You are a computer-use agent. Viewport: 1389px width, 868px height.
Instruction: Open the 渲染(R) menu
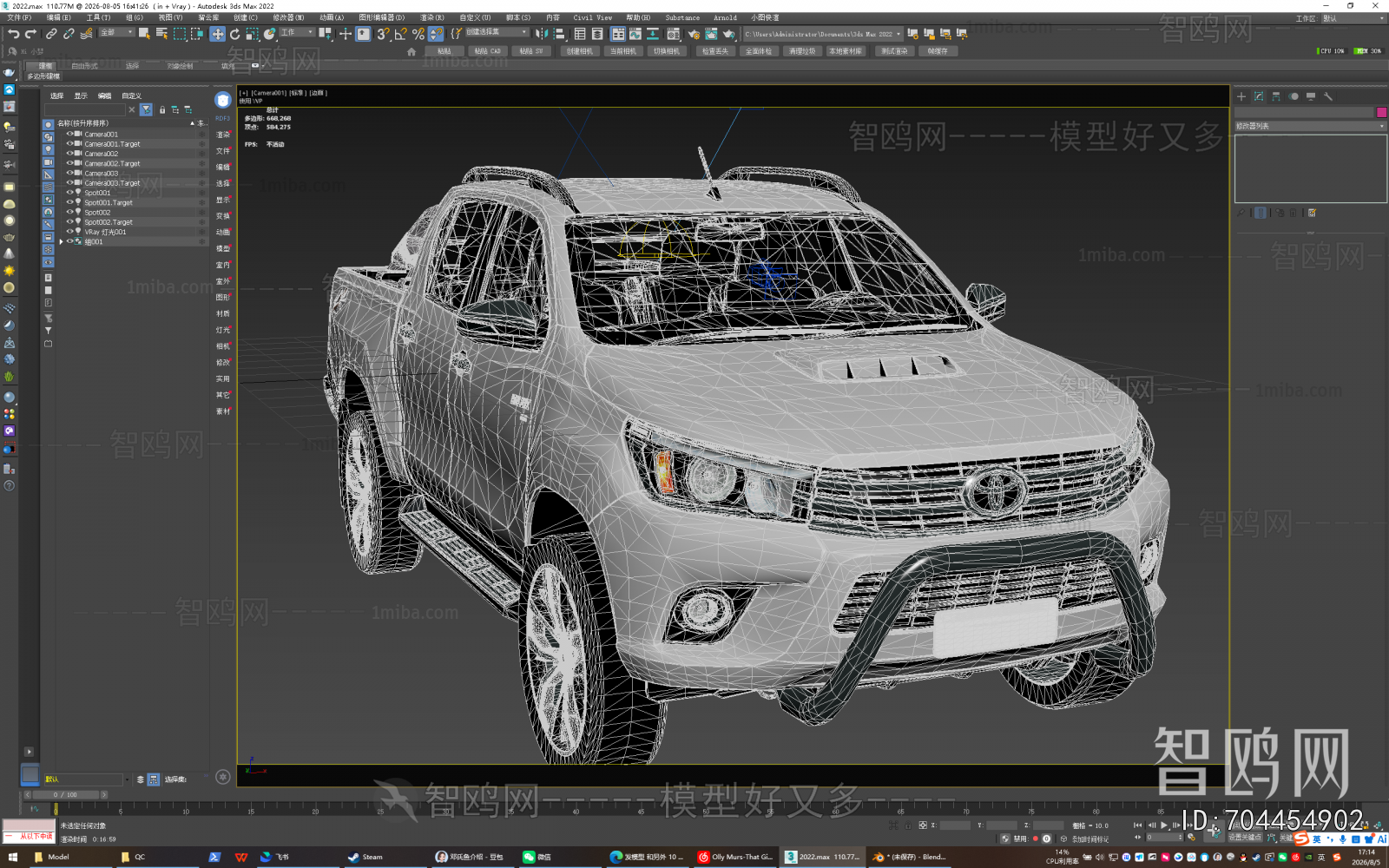[432, 17]
